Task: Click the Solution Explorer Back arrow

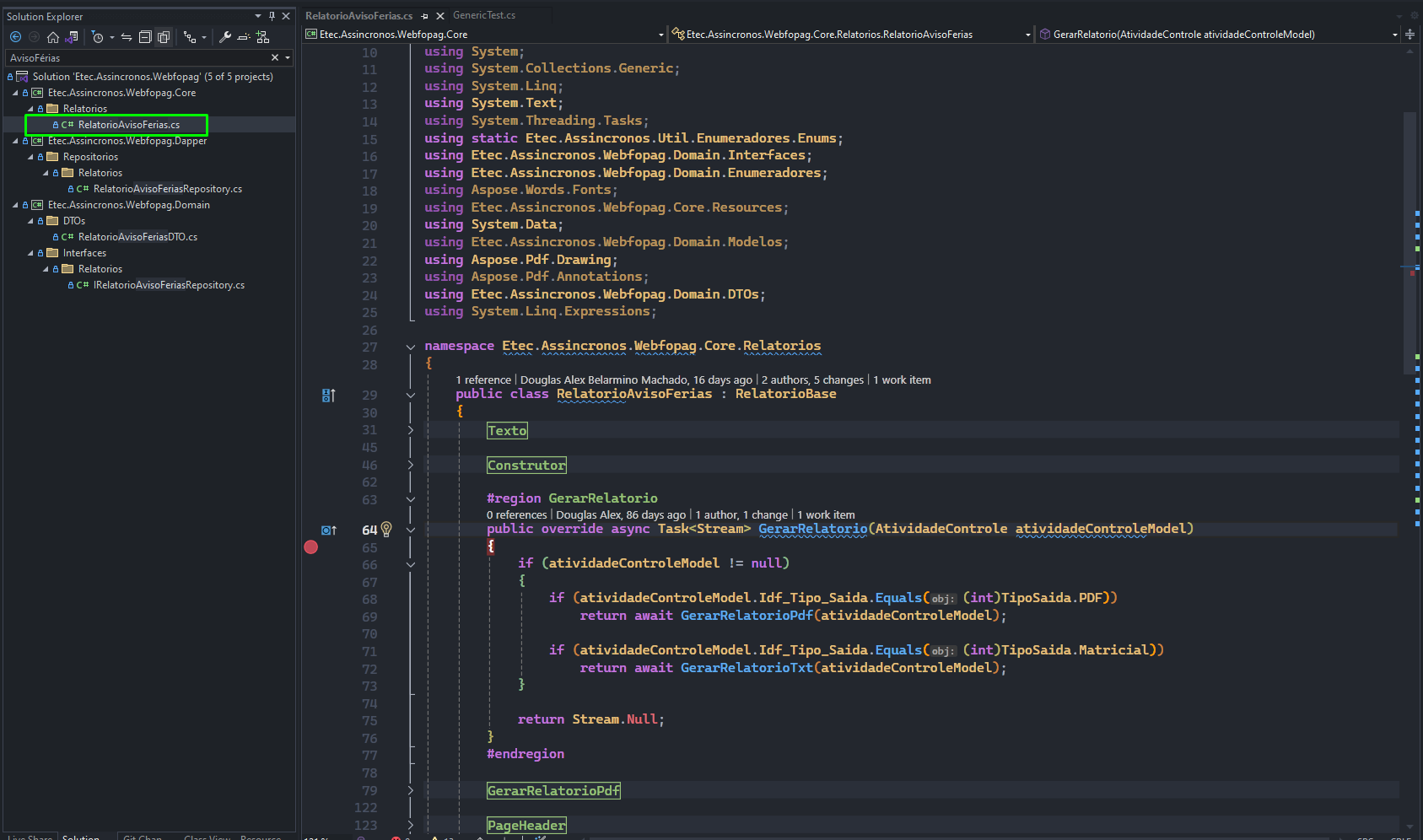Action: point(15,37)
